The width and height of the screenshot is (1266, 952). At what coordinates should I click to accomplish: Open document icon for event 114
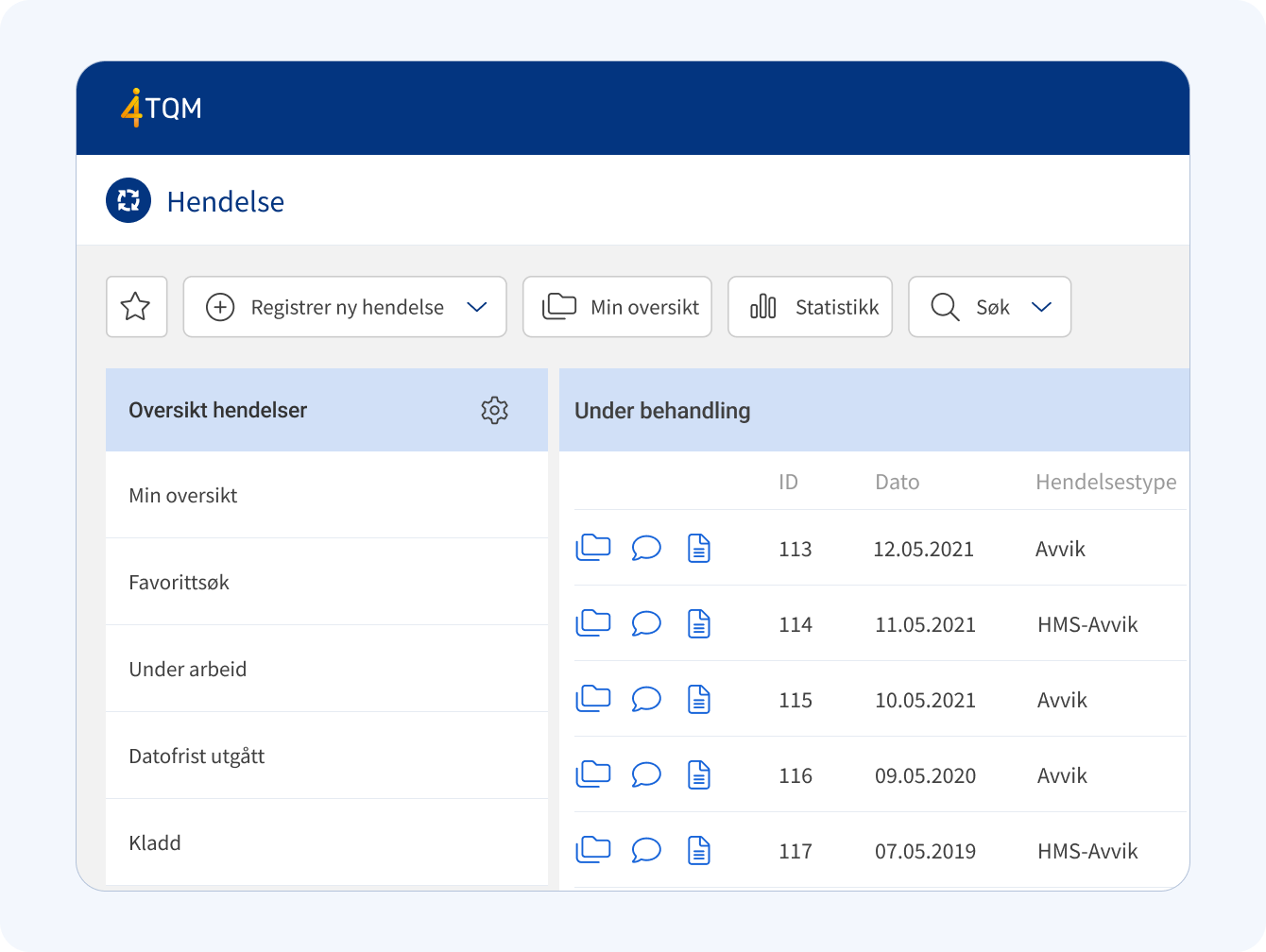point(699,623)
